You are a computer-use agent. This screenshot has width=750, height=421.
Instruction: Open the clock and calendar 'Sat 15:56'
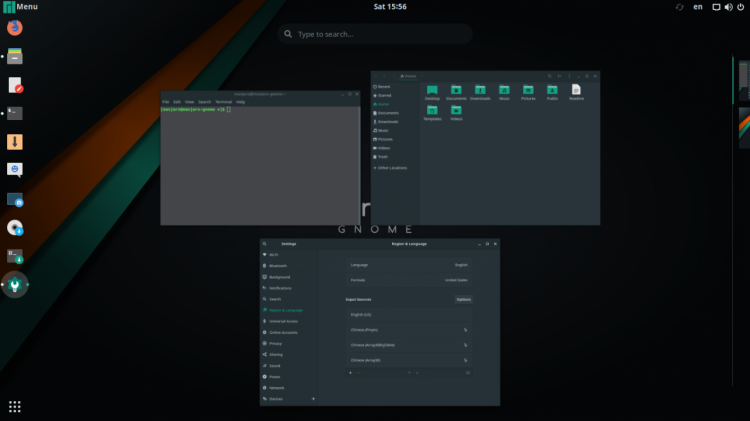tap(390, 7)
